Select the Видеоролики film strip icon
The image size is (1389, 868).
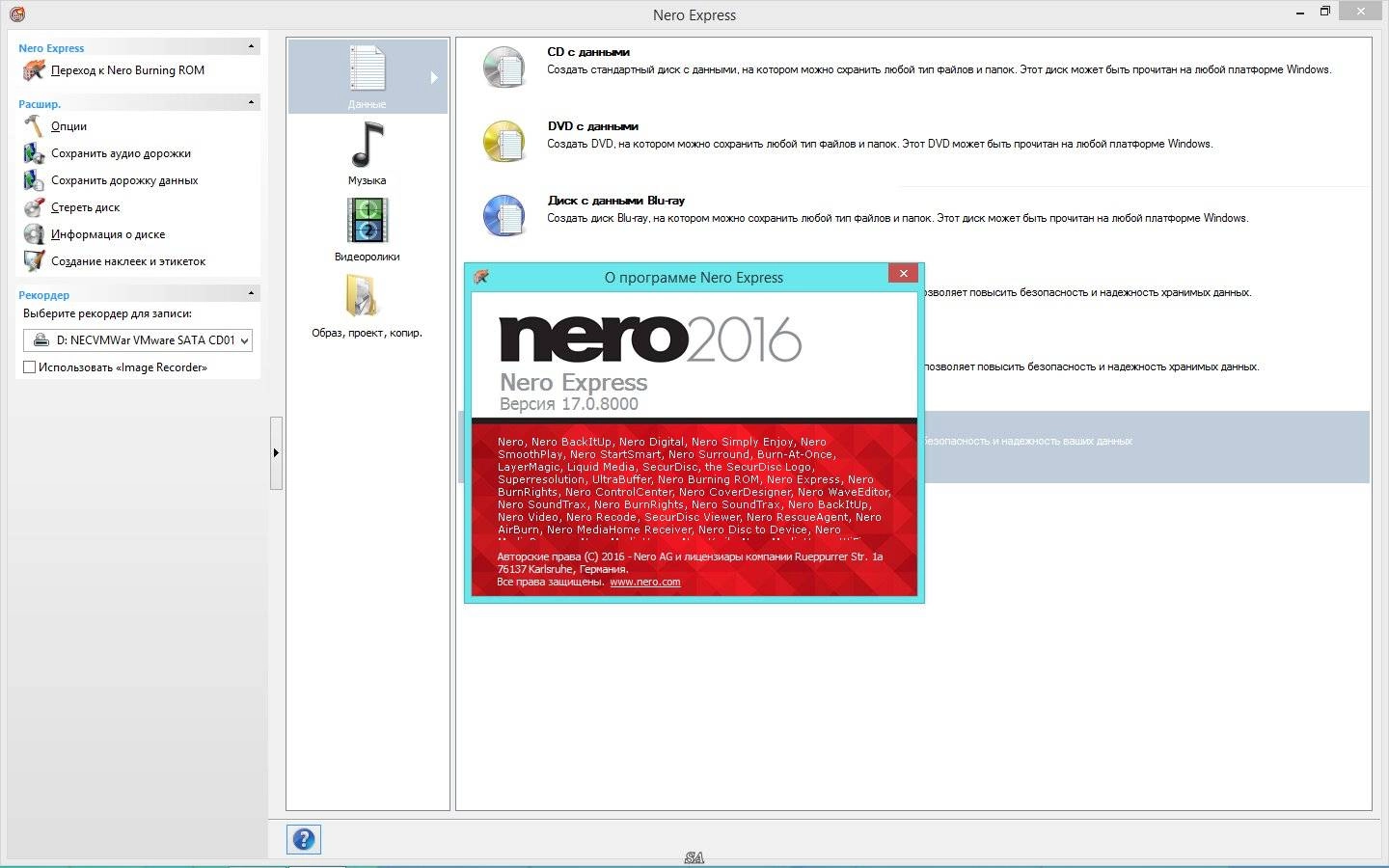tap(367, 221)
